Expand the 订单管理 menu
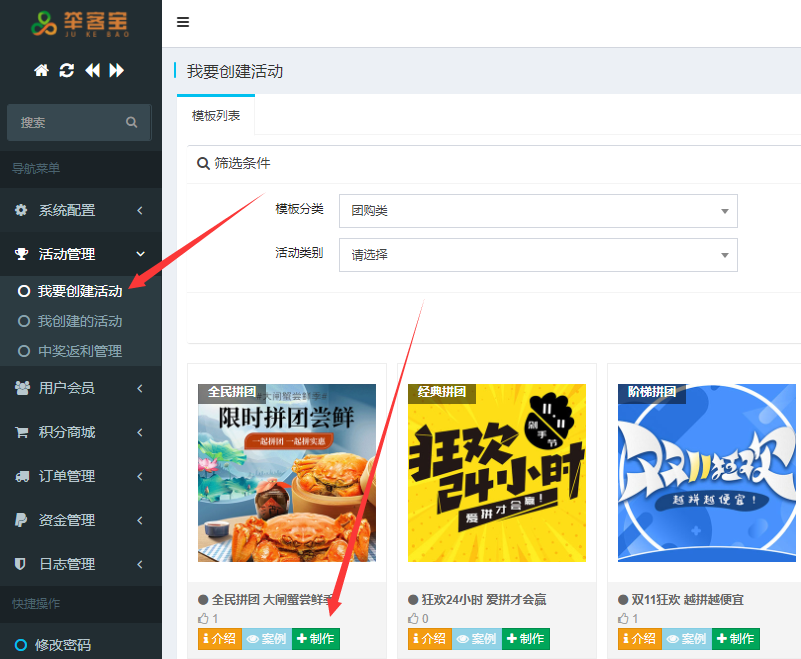The width and height of the screenshot is (801, 659). pos(81,476)
